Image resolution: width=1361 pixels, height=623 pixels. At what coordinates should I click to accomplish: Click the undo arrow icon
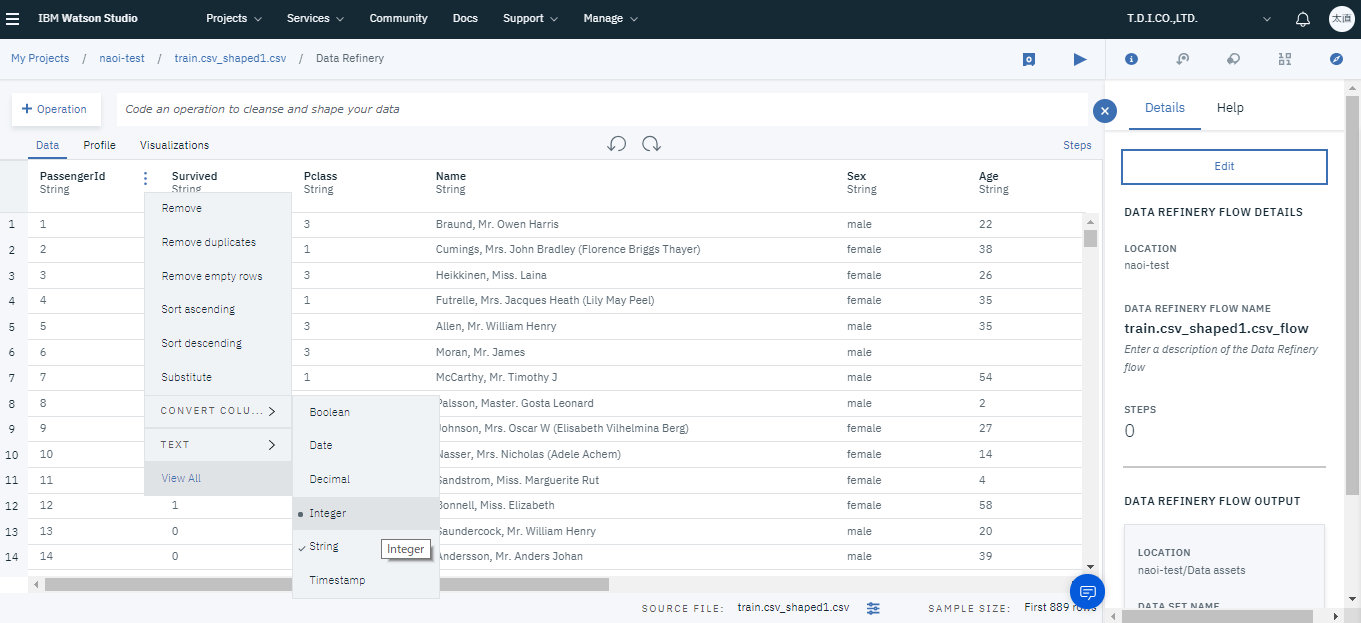(617, 144)
